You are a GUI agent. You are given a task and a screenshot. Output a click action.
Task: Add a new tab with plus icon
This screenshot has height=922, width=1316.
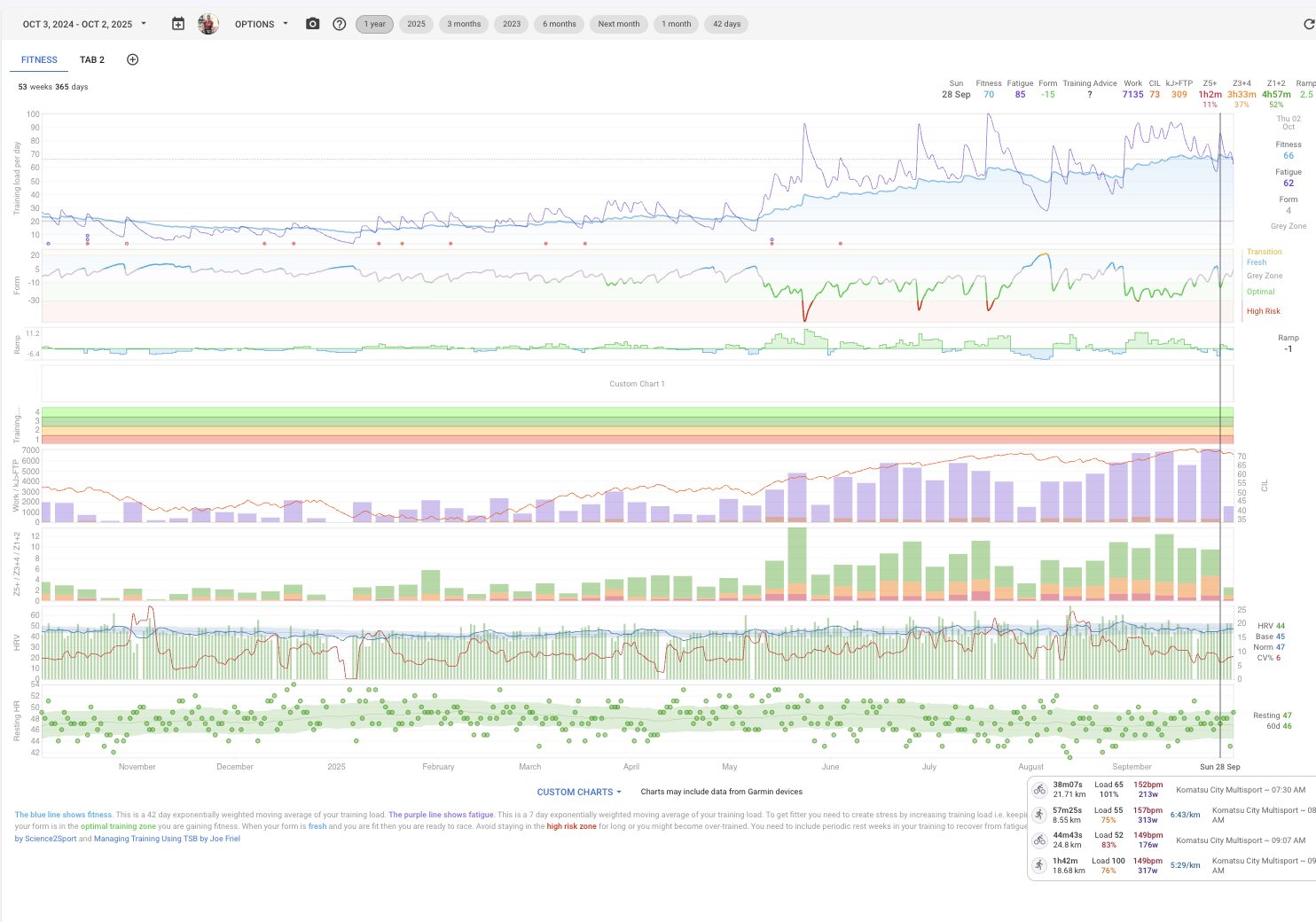[x=133, y=59]
